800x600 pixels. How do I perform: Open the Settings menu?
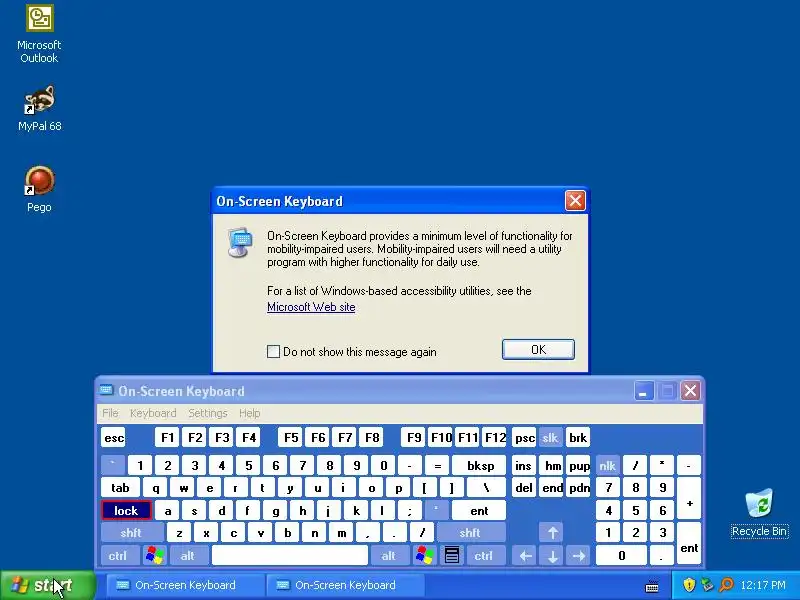coord(208,413)
